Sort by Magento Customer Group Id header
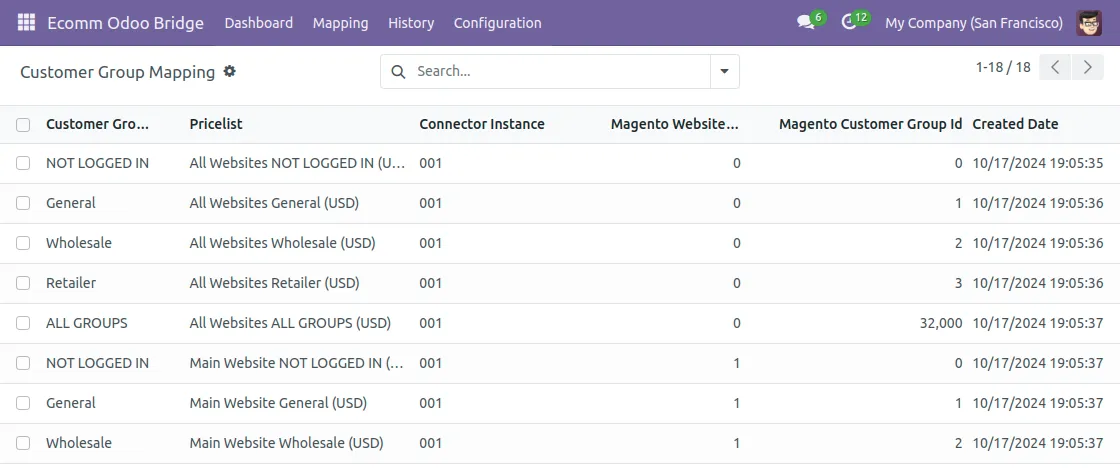This screenshot has height=471, width=1120. point(871,124)
